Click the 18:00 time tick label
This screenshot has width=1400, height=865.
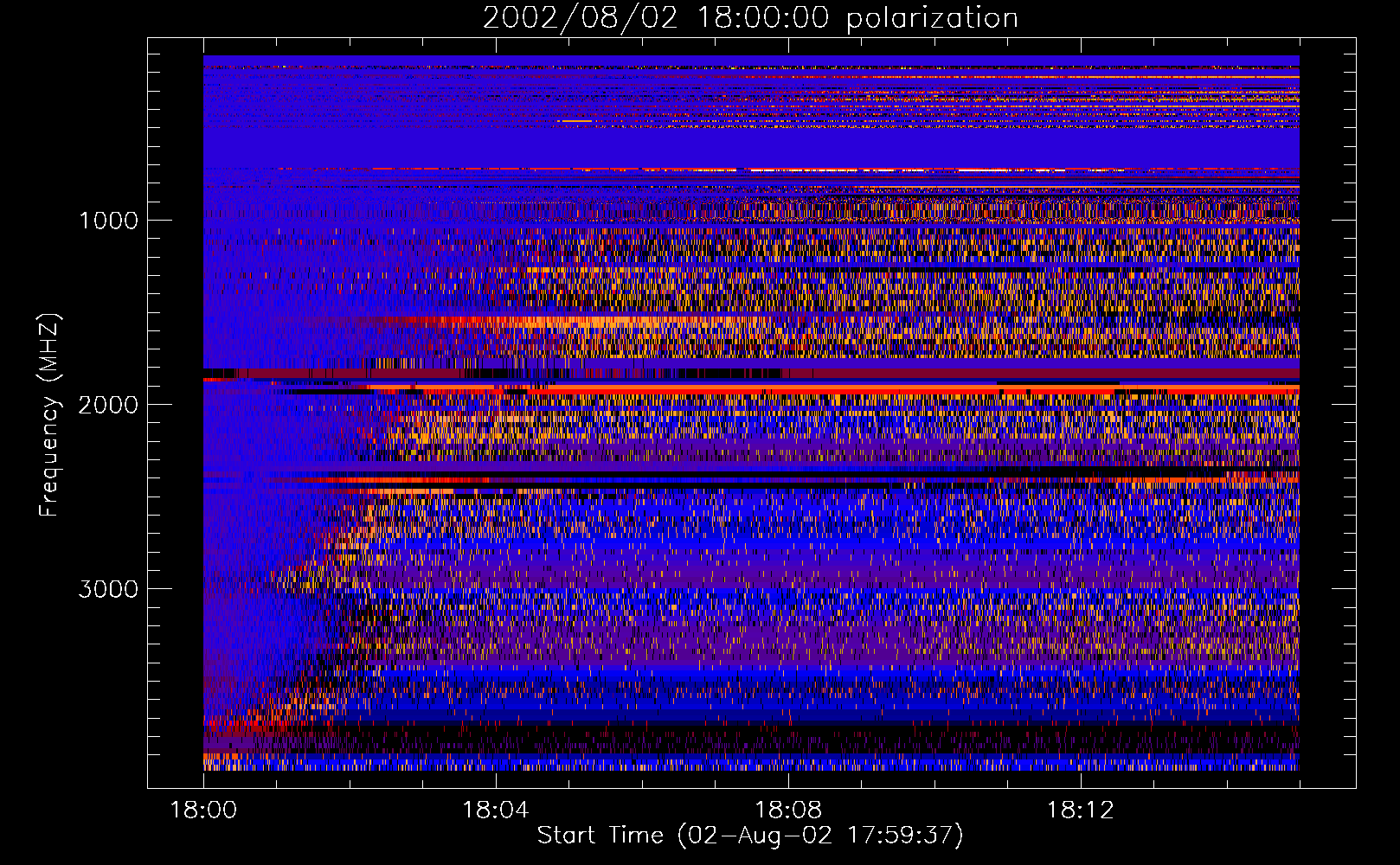coord(203,811)
